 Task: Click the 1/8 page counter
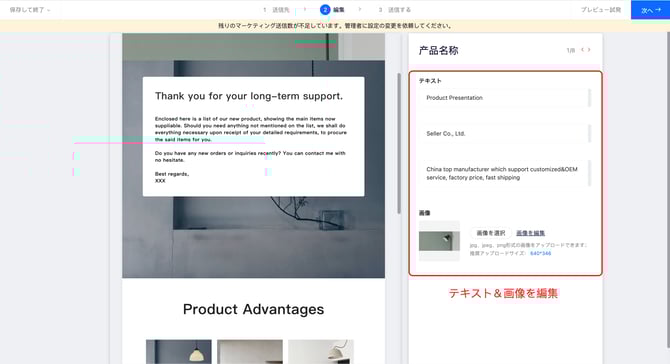coord(570,50)
